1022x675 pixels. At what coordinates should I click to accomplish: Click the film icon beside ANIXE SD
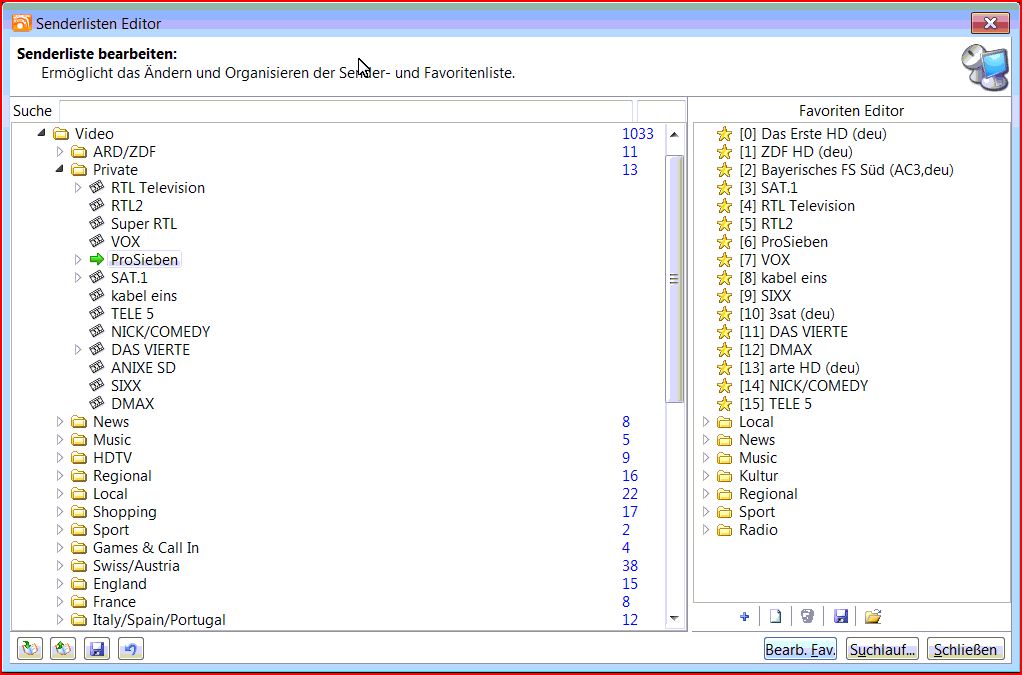click(97, 367)
